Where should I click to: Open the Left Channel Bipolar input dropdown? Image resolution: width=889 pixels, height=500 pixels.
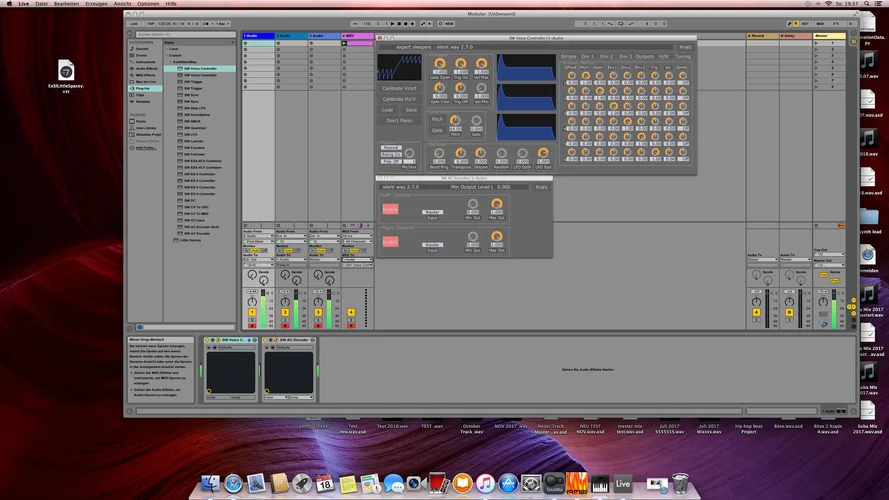click(x=433, y=212)
